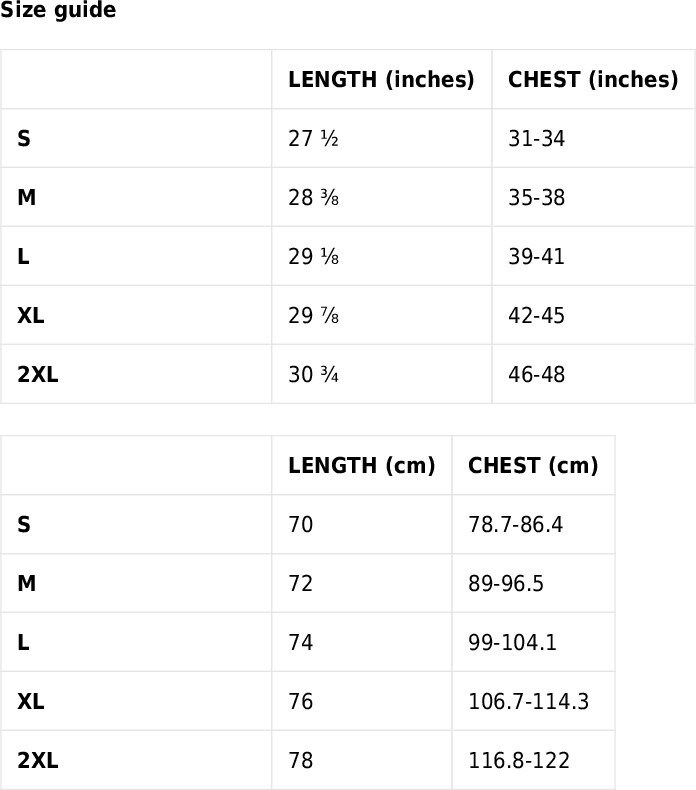Image resolution: width=696 pixels, height=790 pixels.
Task: Click the 27 ½ length cell
Action: click(x=382, y=138)
